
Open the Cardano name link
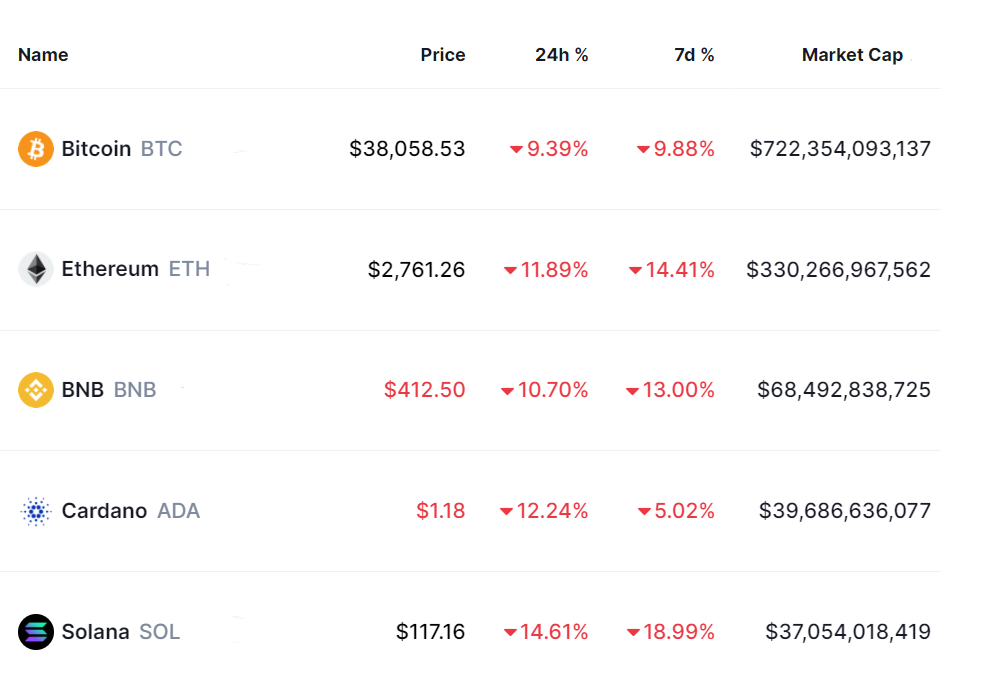point(104,511)
